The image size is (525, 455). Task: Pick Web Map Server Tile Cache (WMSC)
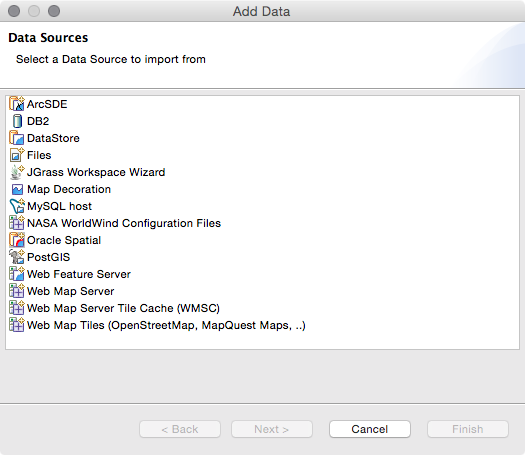tap(115, 308)
